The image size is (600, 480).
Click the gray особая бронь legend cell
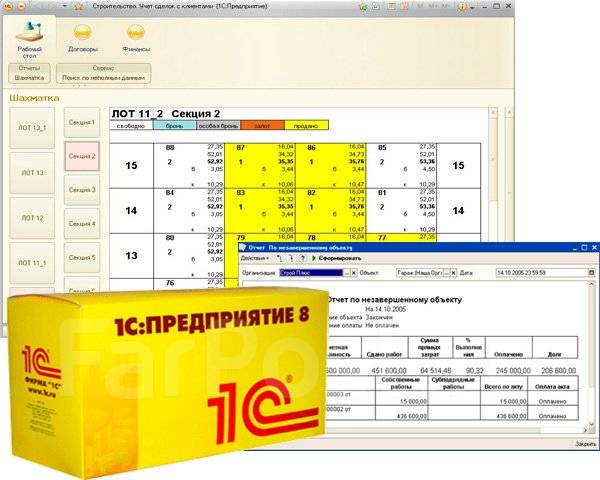(x=218, y=126)
